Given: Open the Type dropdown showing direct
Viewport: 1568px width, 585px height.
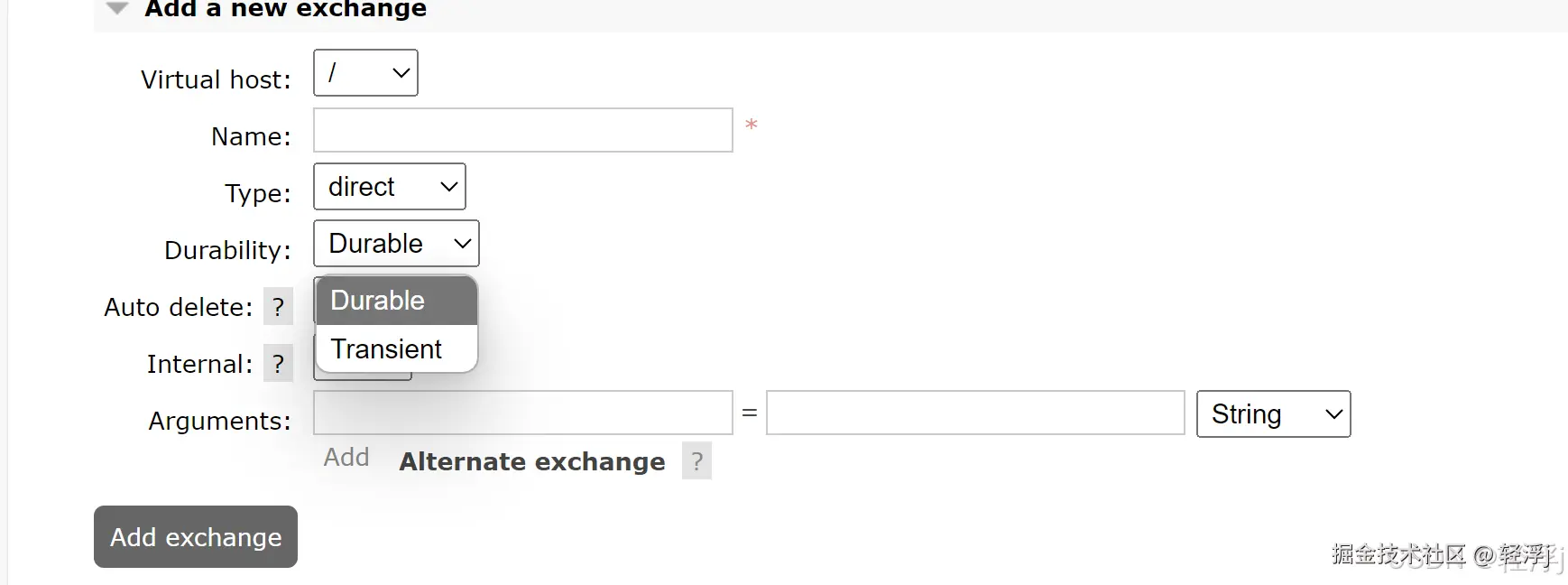Looking at the screenshot, I should tap(389, 187).
